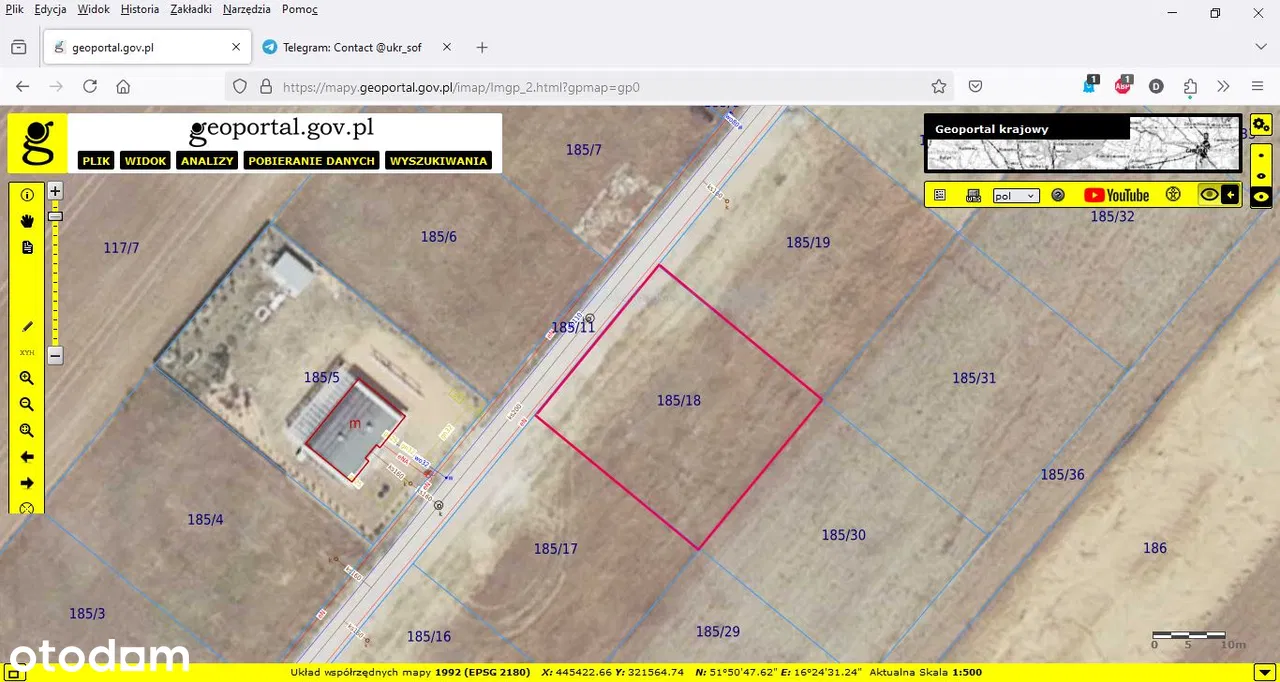Activate the hand pan tool
Viewport: 1280px width, 682px height.
[x=27, y=221]
